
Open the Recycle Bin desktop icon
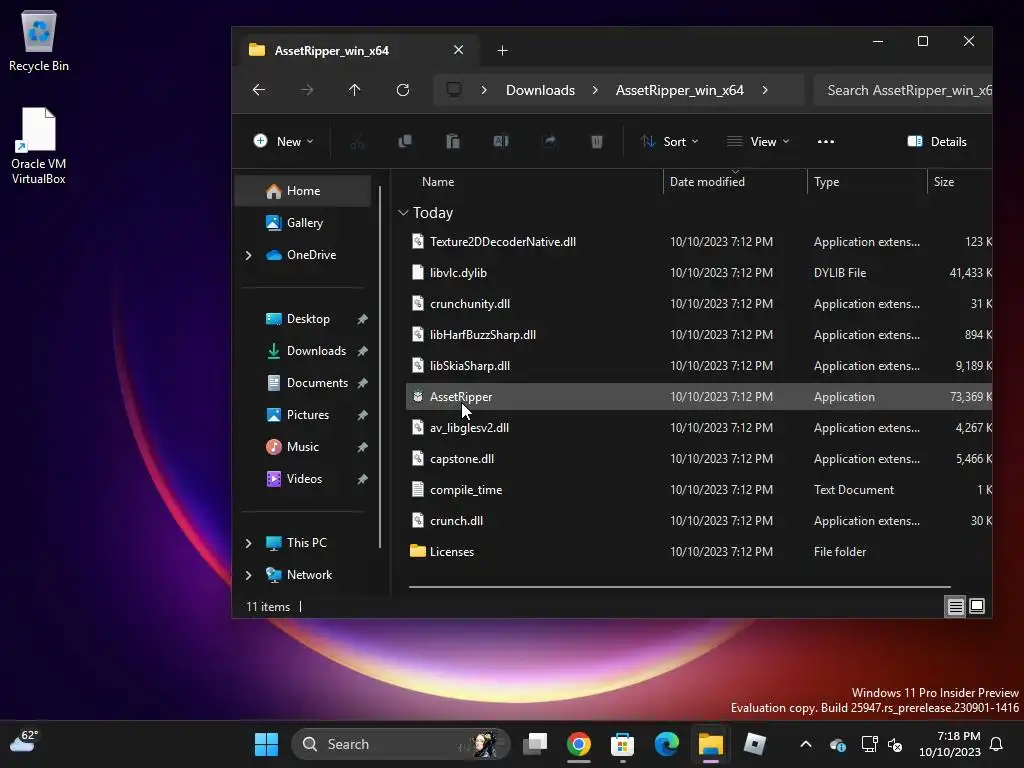point(39,41)
